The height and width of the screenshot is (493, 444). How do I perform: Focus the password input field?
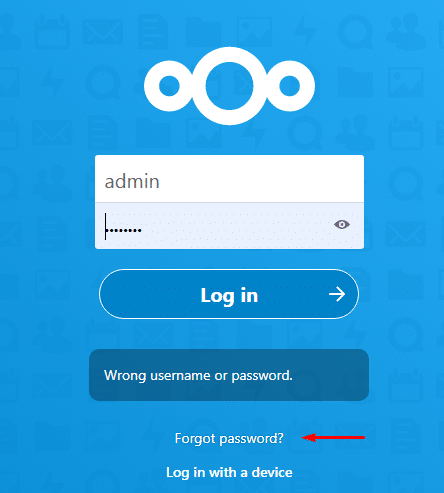coord(229,226)
